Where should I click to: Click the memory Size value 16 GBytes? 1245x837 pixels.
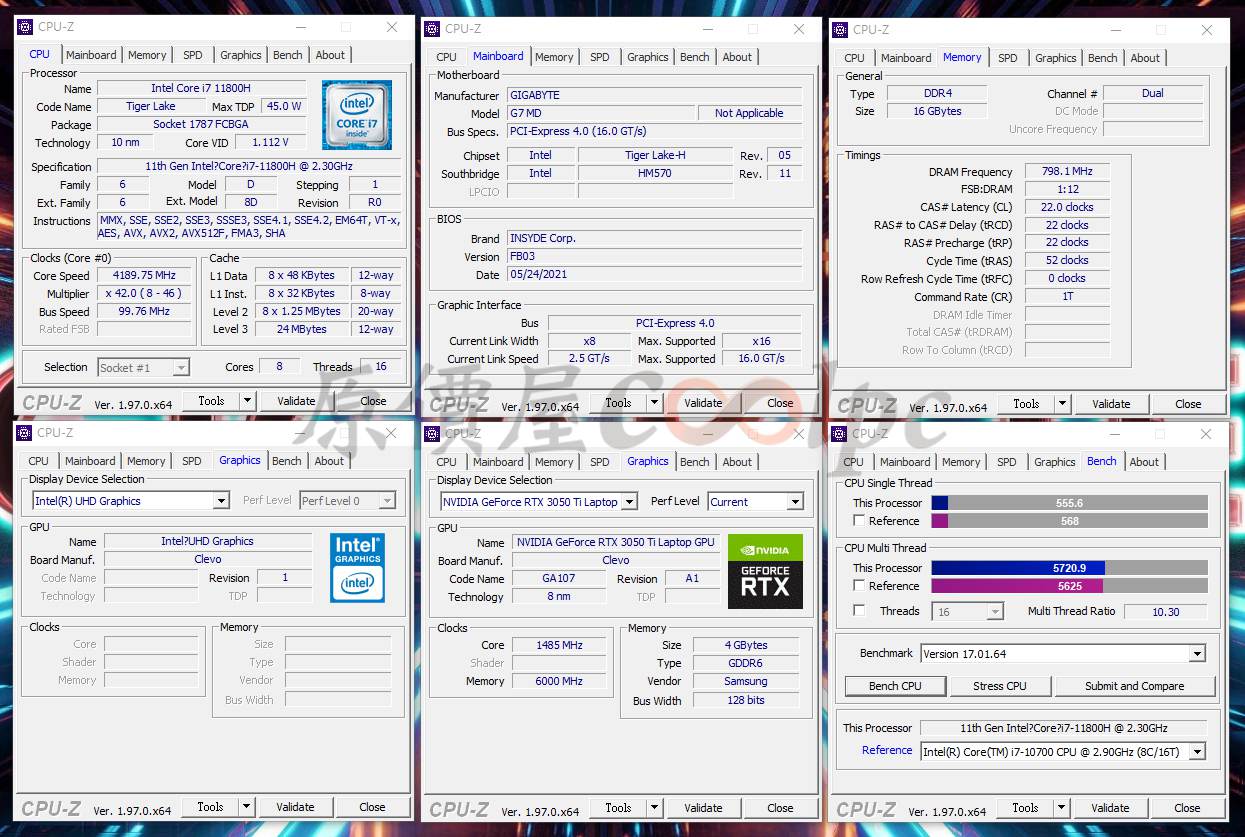pos(937,111)
